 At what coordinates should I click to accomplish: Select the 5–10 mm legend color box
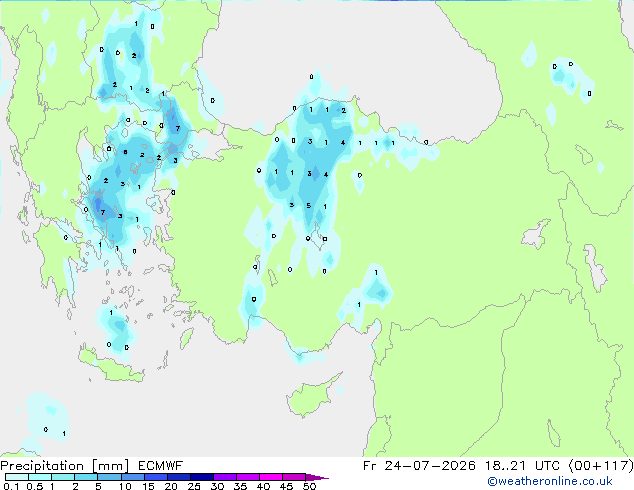click(109, 477)
